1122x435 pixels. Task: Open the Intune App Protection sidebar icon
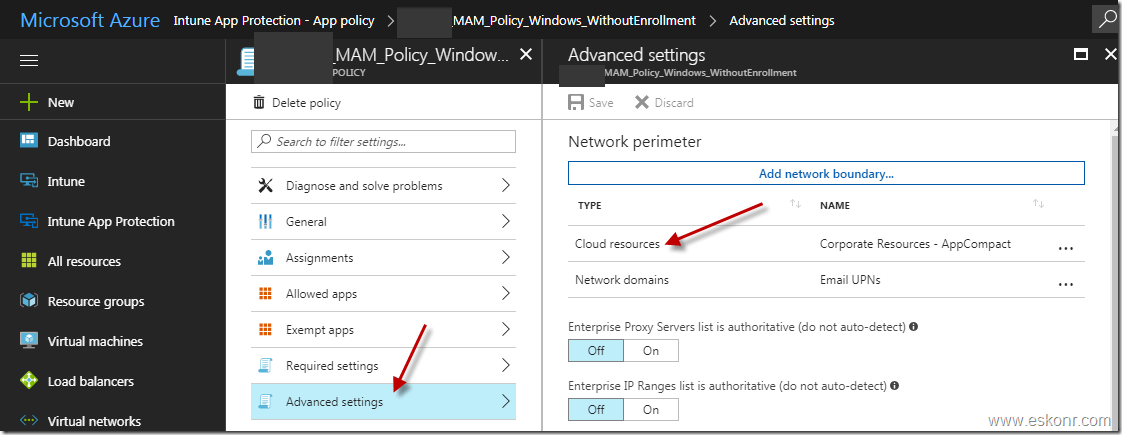click(x=29, y=221)
